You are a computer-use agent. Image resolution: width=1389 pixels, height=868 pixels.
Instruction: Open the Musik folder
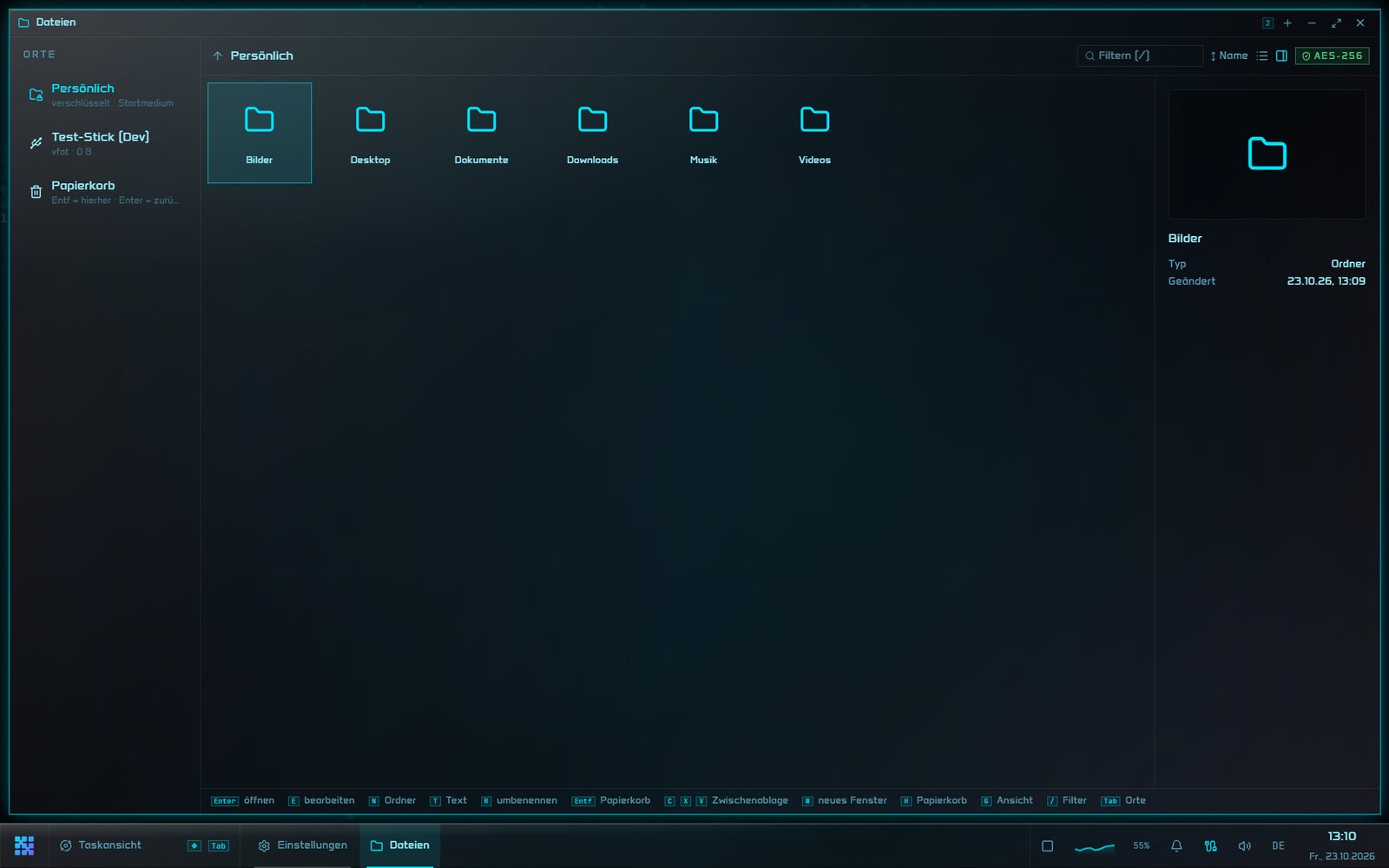tap(704, 133)
